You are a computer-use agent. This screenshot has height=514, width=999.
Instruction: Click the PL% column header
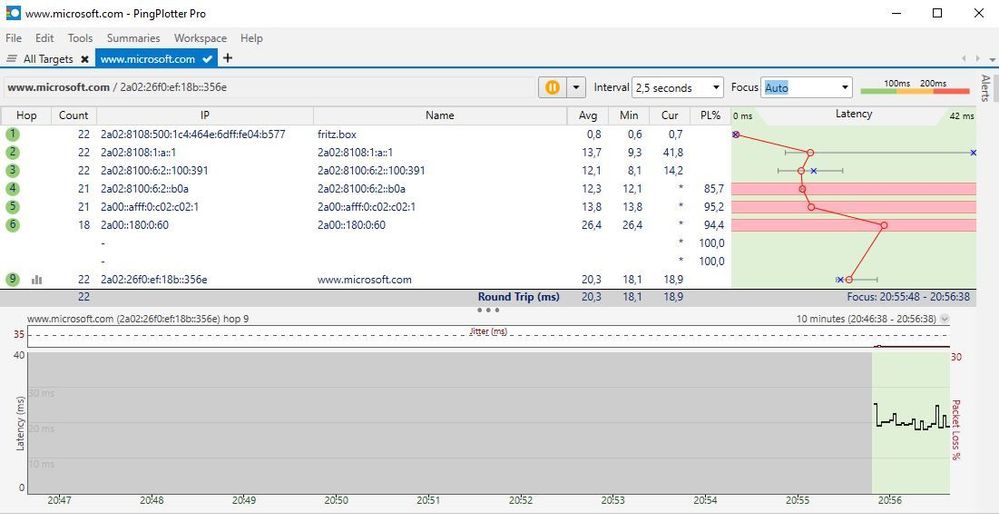point(710,115)
